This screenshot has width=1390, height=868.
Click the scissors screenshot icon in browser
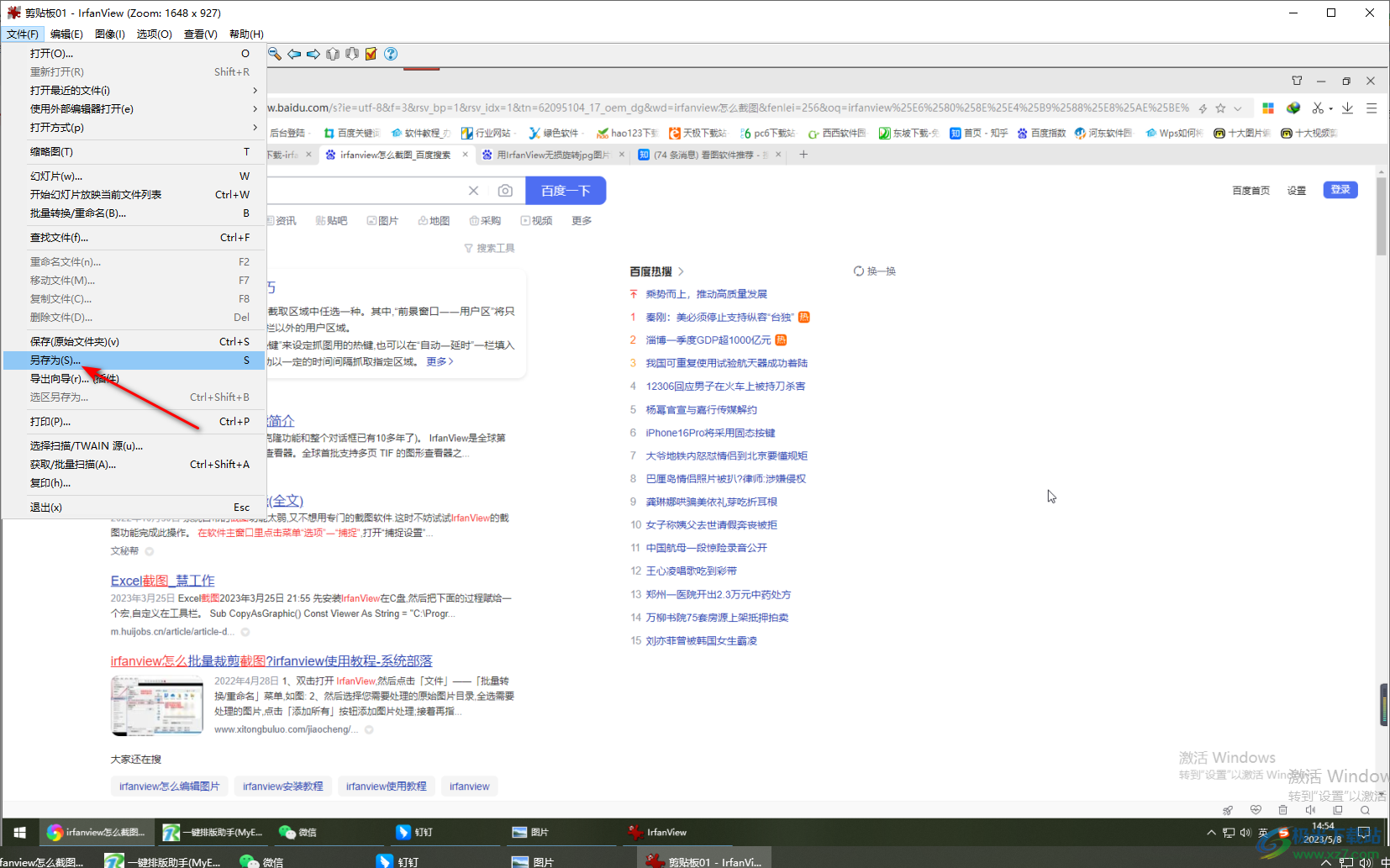[x=1318, y=108]
